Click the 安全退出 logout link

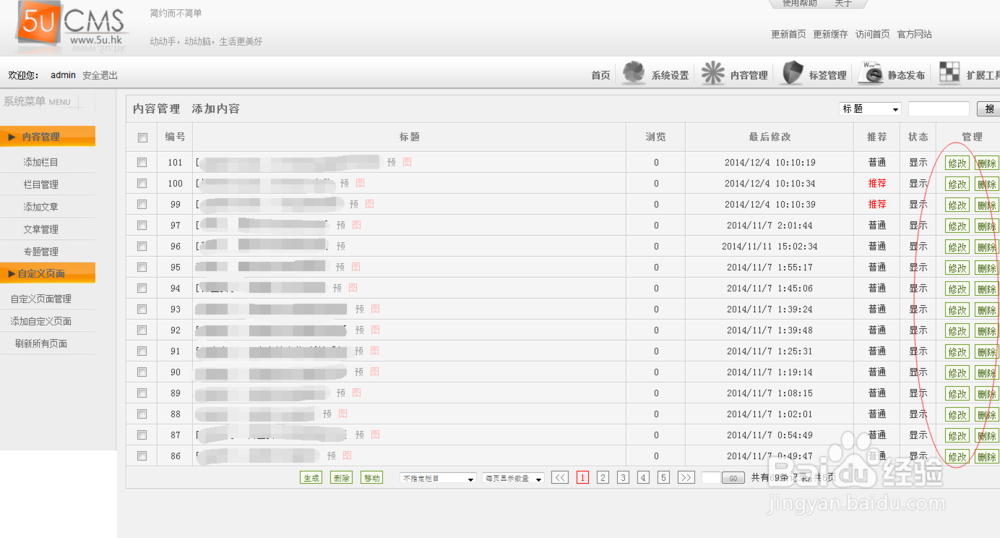coord(100,75)
